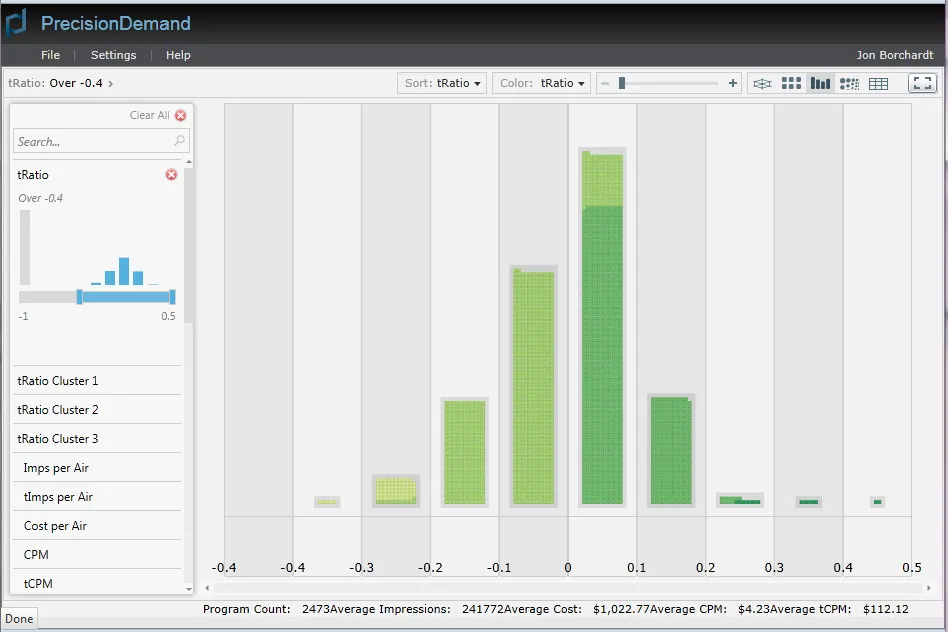Screen dimensions: 948x632
Task: Click the left handle of tRatio range slider
Action: click(x=79, y=296)
